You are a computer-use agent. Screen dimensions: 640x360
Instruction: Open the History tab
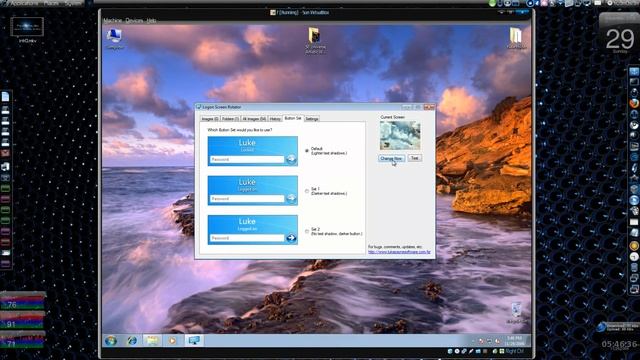(275, 119)
